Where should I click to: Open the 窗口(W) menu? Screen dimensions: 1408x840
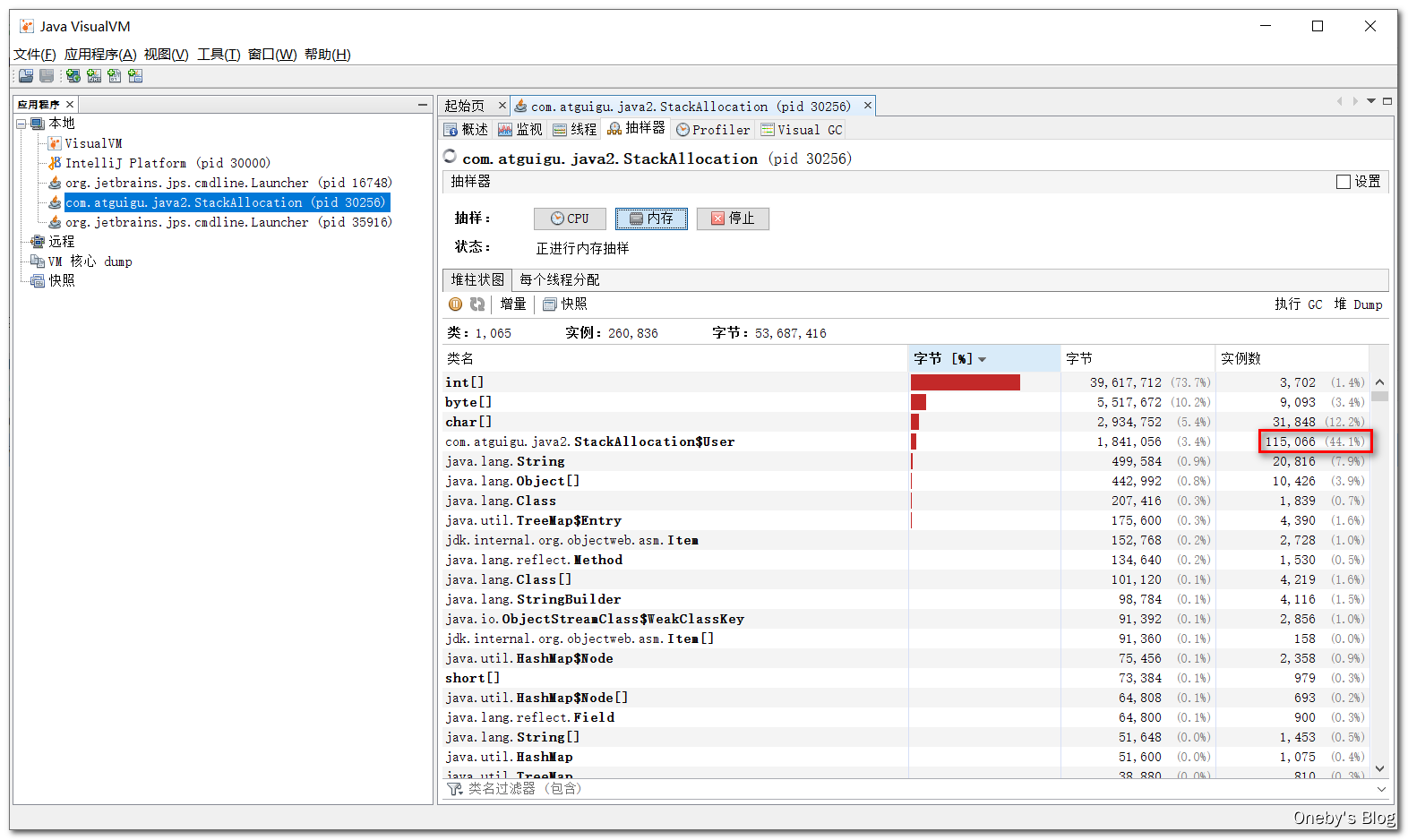(x=272, y=55)
